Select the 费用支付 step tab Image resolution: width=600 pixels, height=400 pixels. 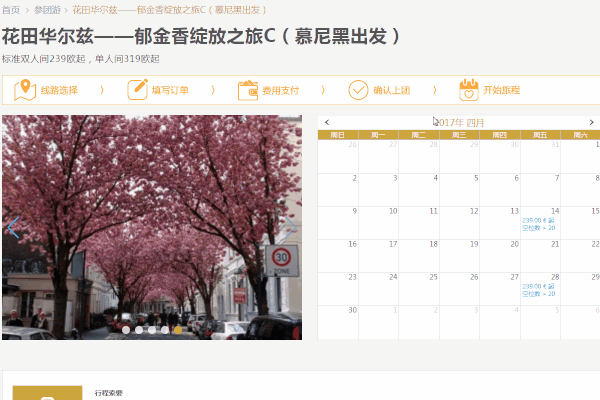281,90
